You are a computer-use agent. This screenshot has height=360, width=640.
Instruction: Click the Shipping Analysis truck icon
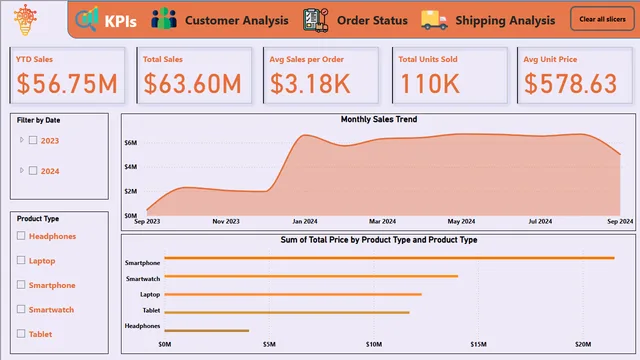434,20
